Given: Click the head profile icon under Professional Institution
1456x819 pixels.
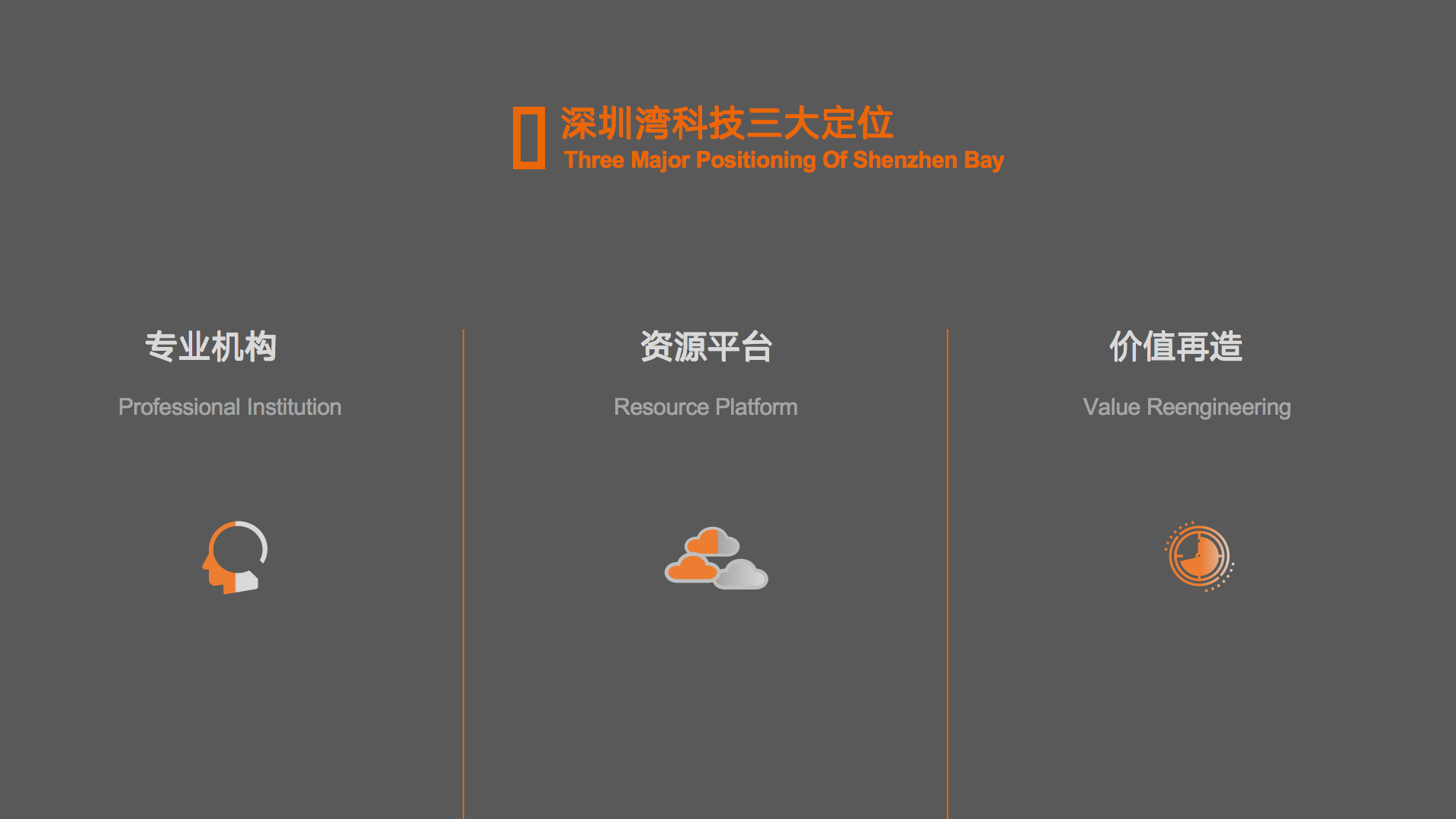Looking at the screenshot, I should [x=235, y=557].
